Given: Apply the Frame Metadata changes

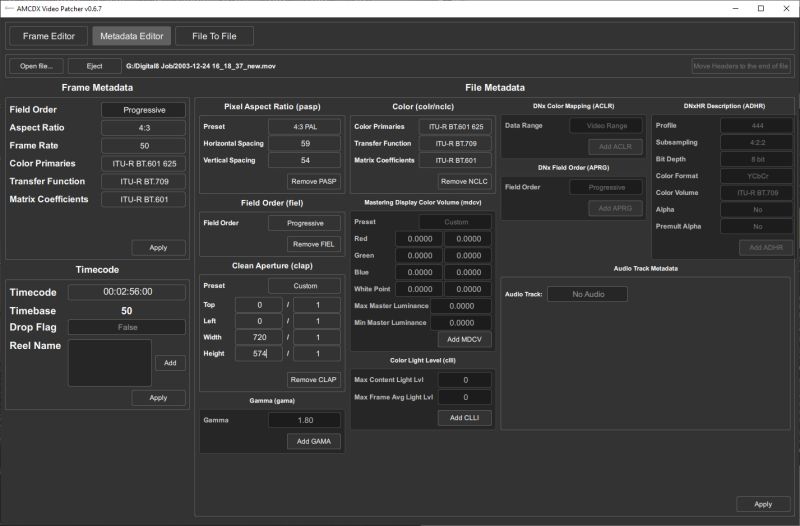Looking at the screenshot, I should coord(158,247).
